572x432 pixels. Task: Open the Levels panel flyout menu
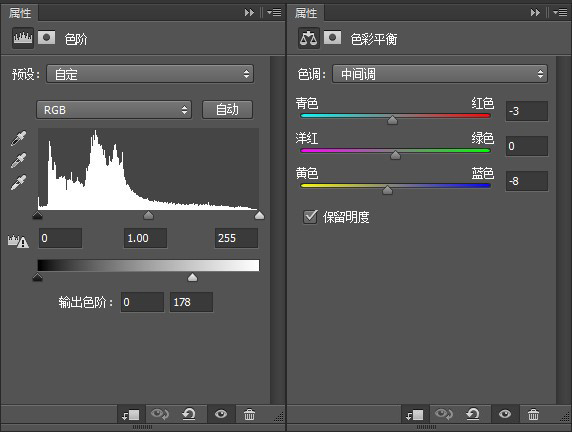pyautogui.click(x=274, y=13)
